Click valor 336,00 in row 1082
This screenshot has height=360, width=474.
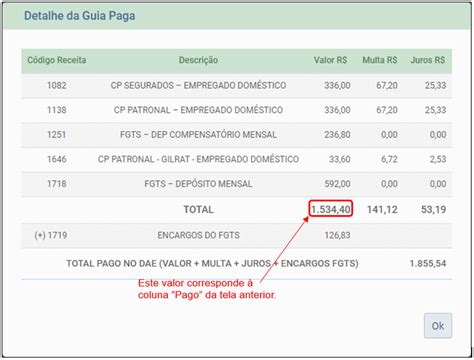(x=337, y=85)
